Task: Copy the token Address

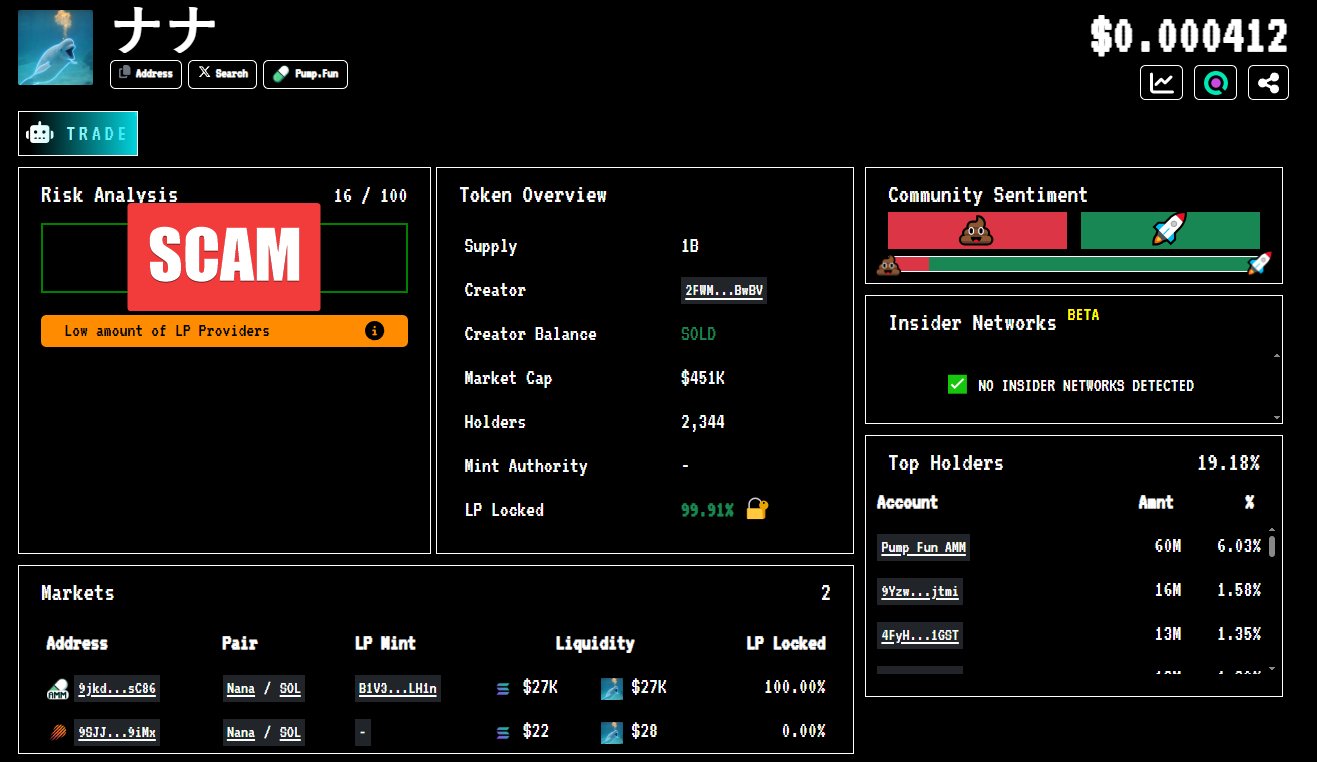Action: (146, 74)
